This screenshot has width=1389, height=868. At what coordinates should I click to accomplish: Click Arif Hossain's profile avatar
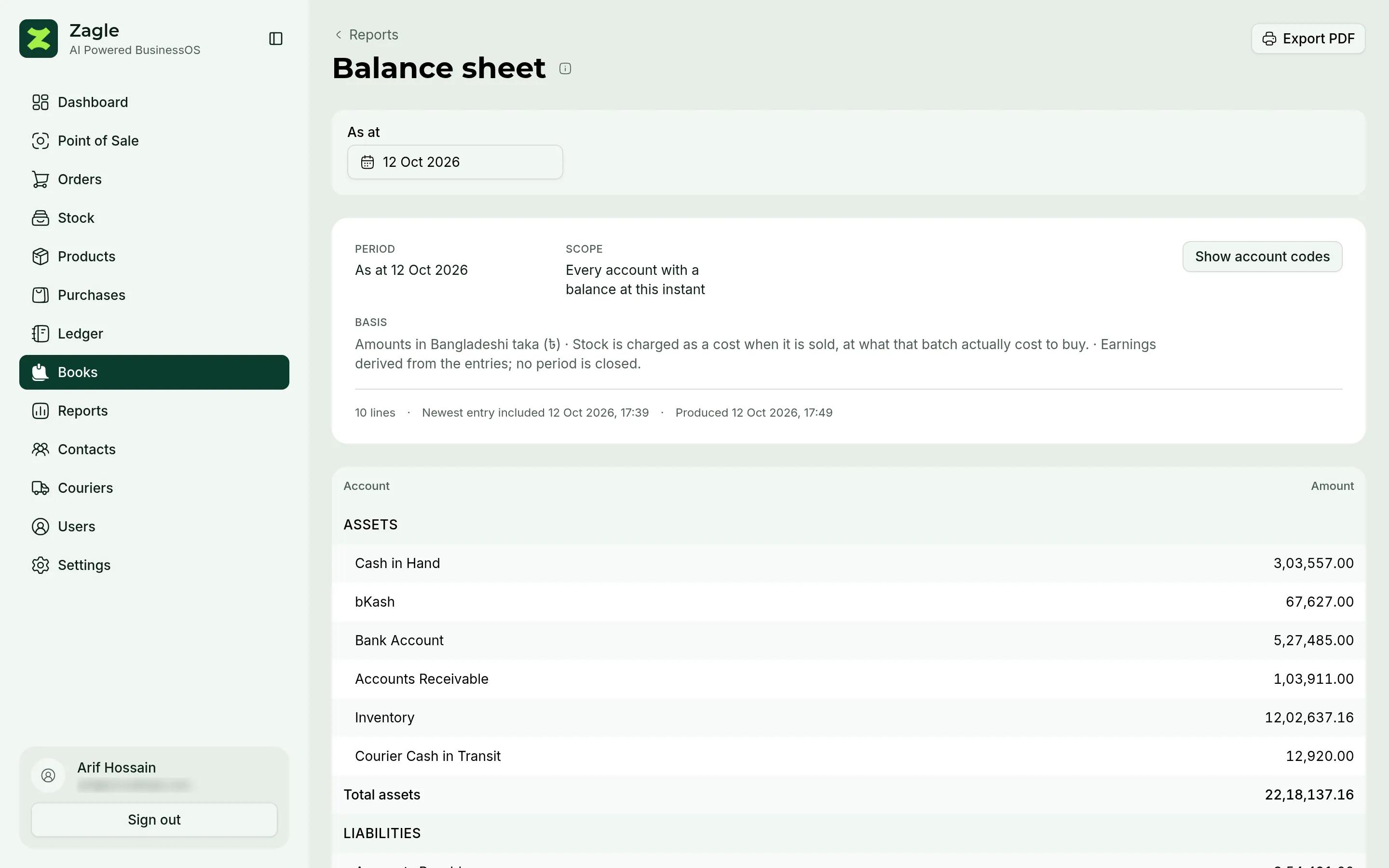[x=48, y=775]
